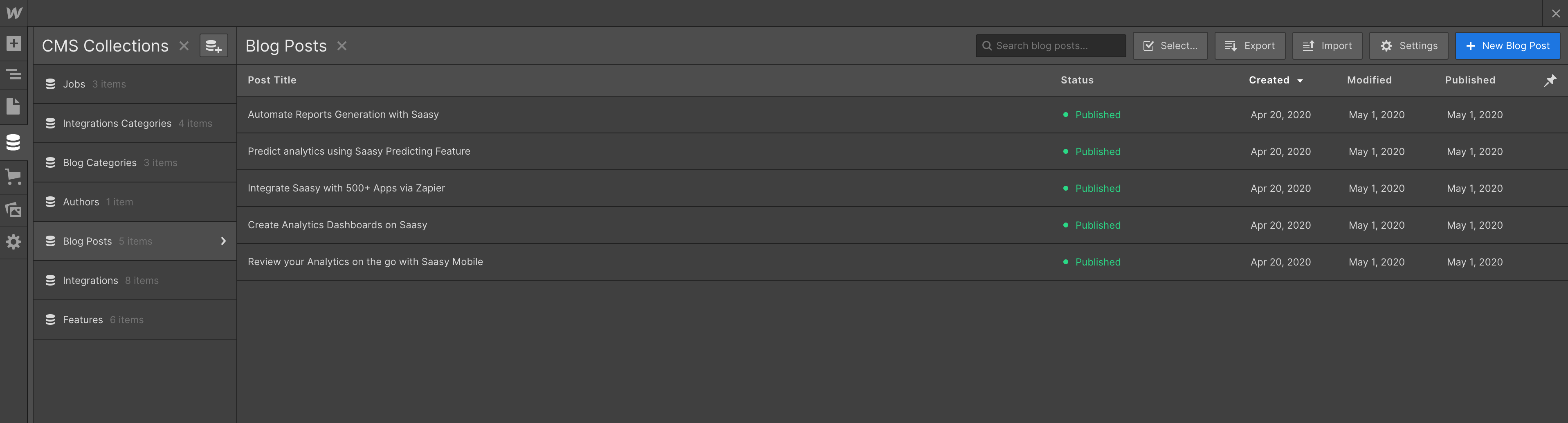Click the add new collection icon
The height and width of the screenshot is (423, 1568).
(213, 46)
